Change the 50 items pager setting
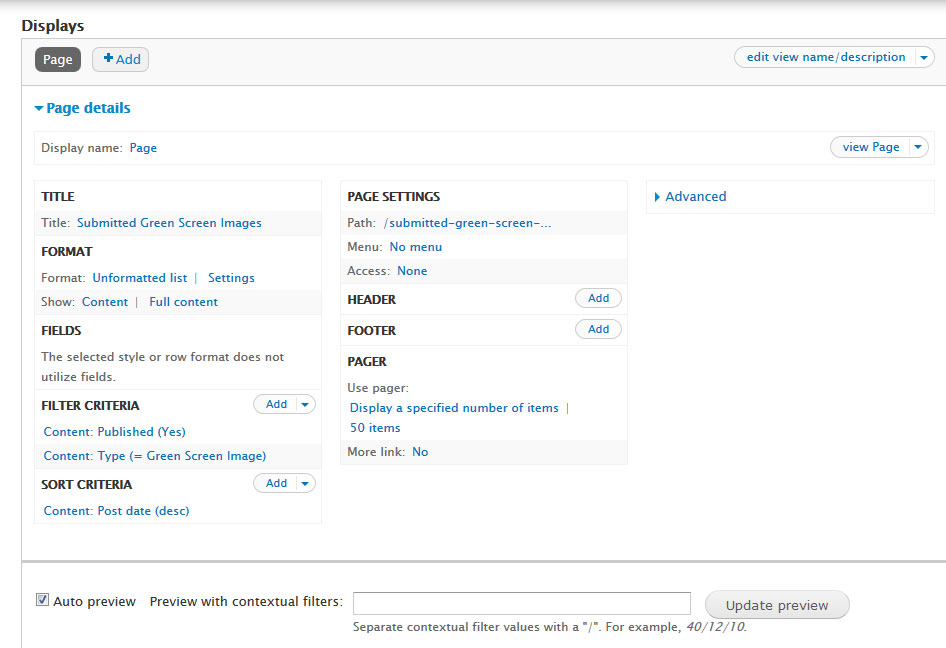This screenshot has height=648, width=946. point(375,428)
